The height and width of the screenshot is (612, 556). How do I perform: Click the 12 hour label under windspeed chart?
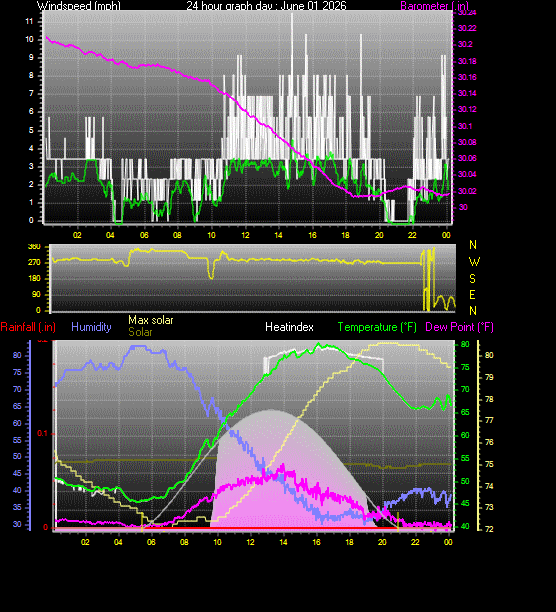[245, 235]
